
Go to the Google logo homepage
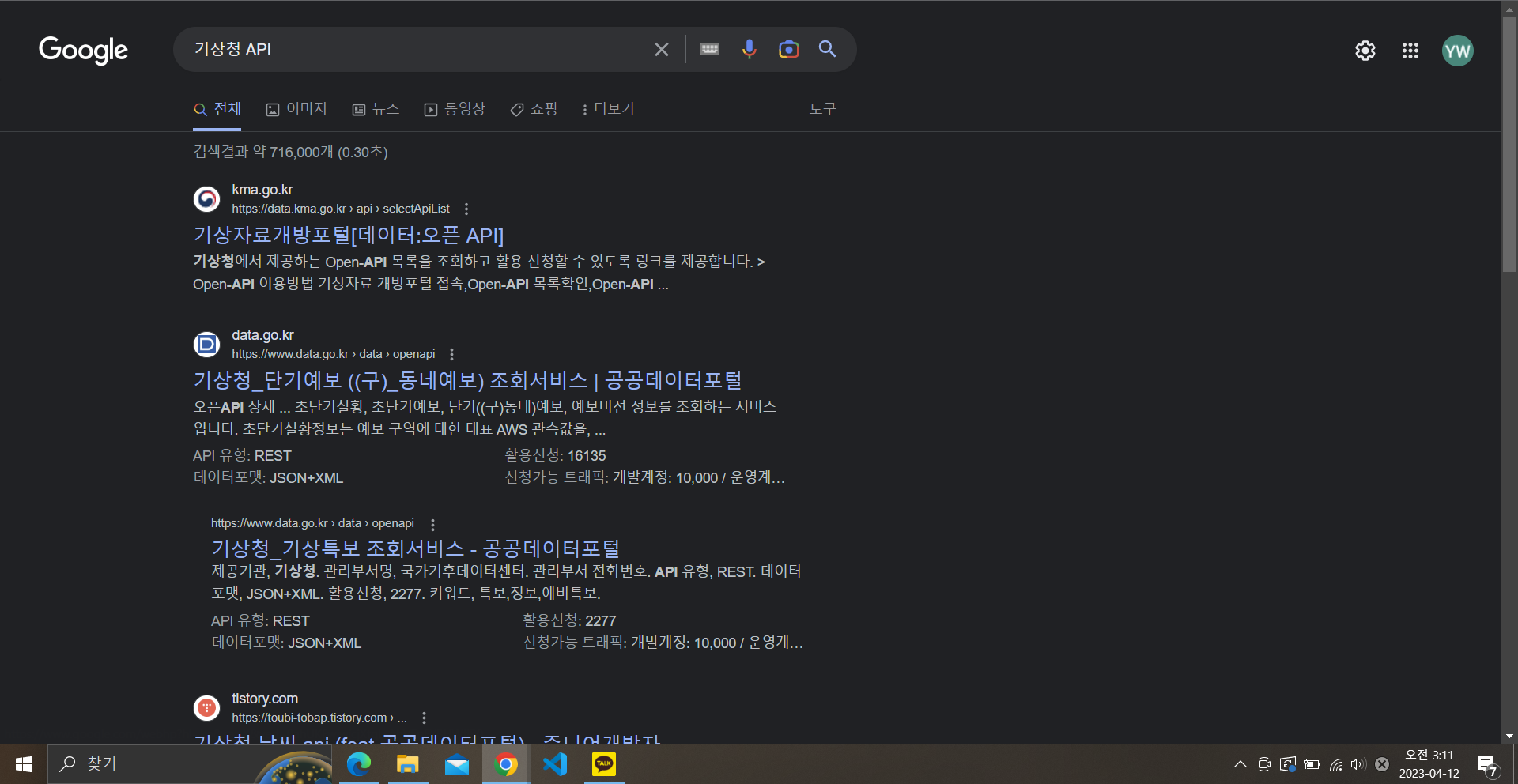[x=83, y=51]
